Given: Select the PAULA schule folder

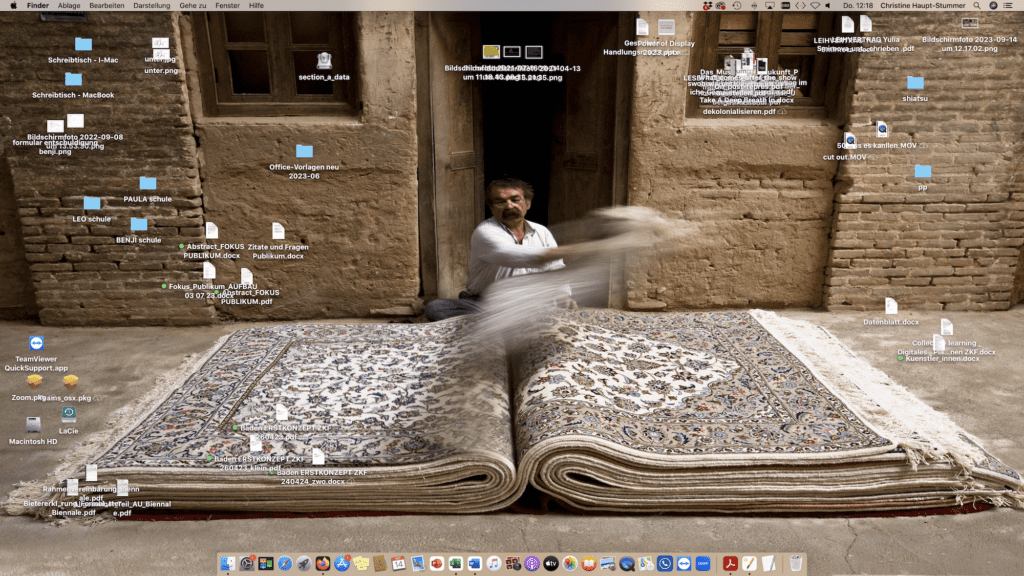Looking at the screenshot, I should coord(148,184).
